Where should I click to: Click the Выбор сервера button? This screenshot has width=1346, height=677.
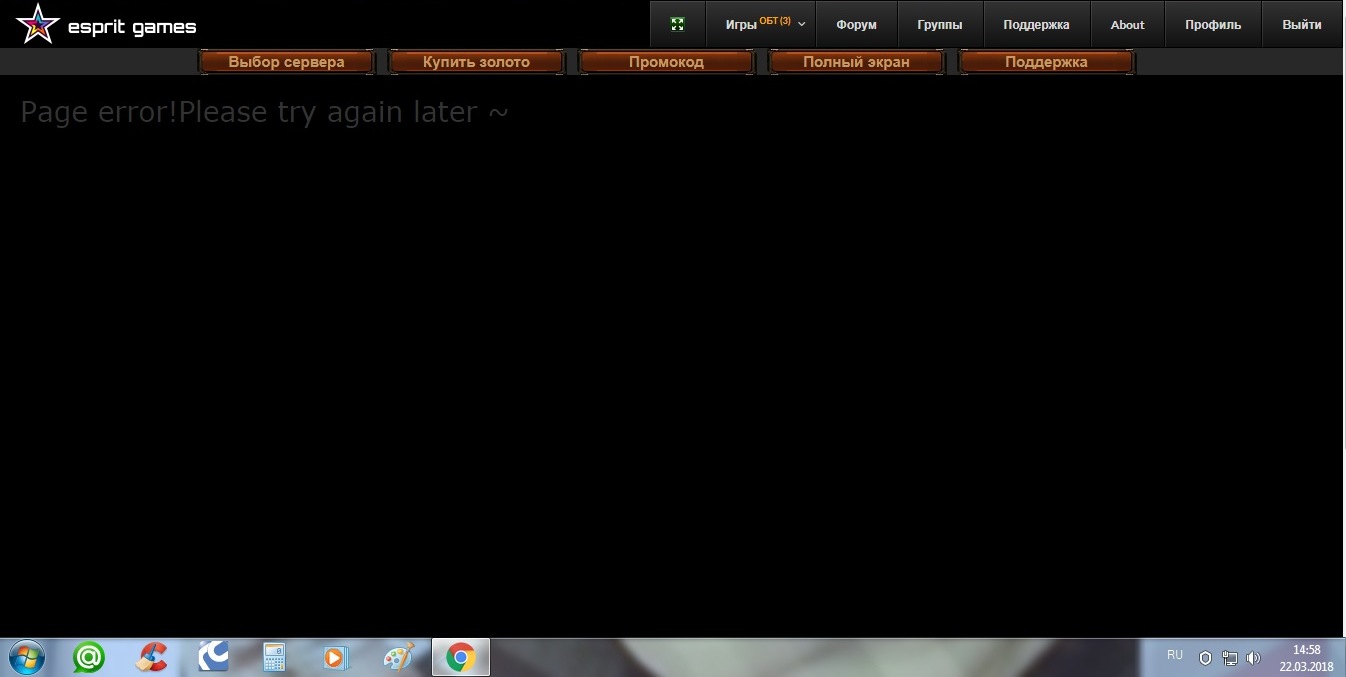[286, 62]
